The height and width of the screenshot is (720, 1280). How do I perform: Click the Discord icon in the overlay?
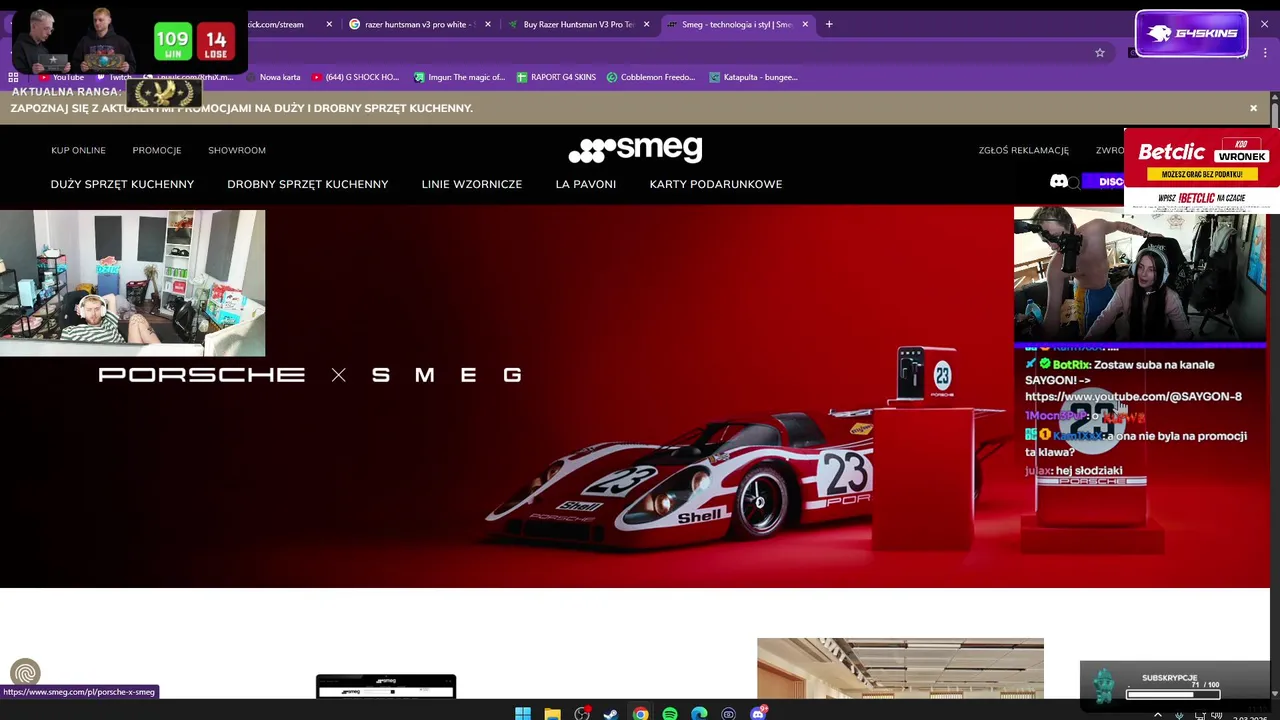[1059, 182]
